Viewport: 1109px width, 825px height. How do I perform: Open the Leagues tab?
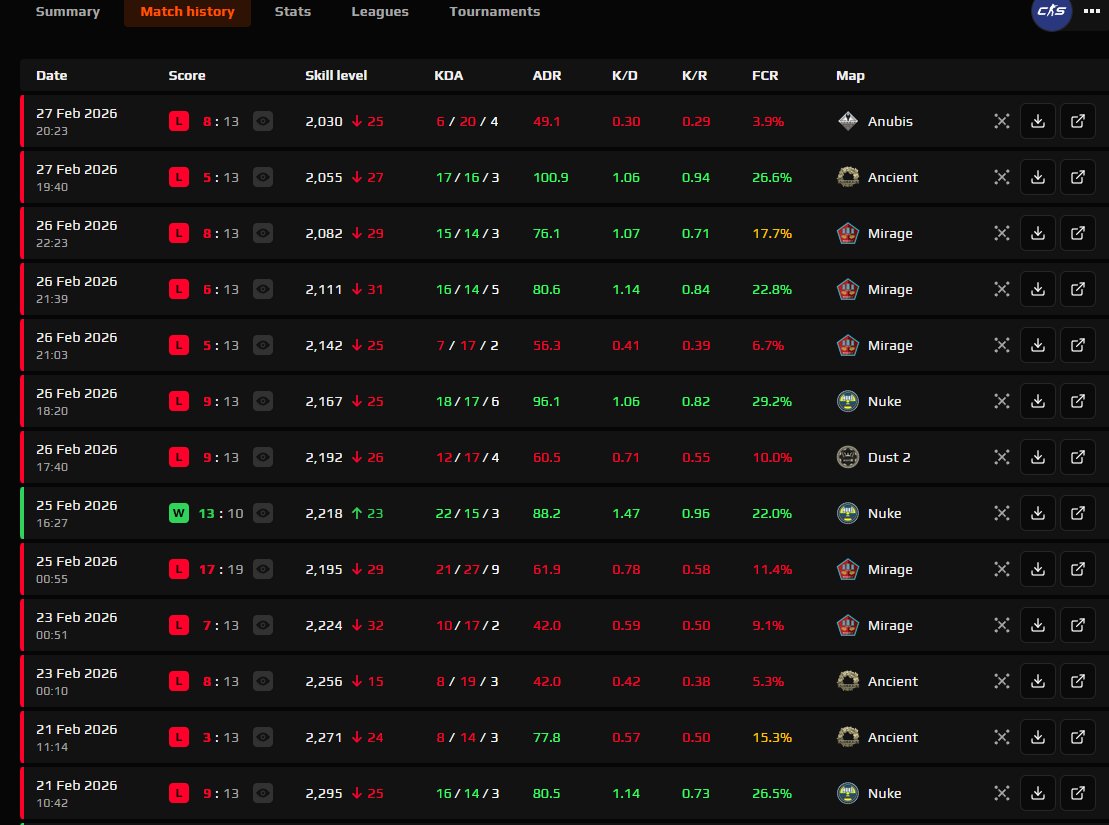[380, 11]
